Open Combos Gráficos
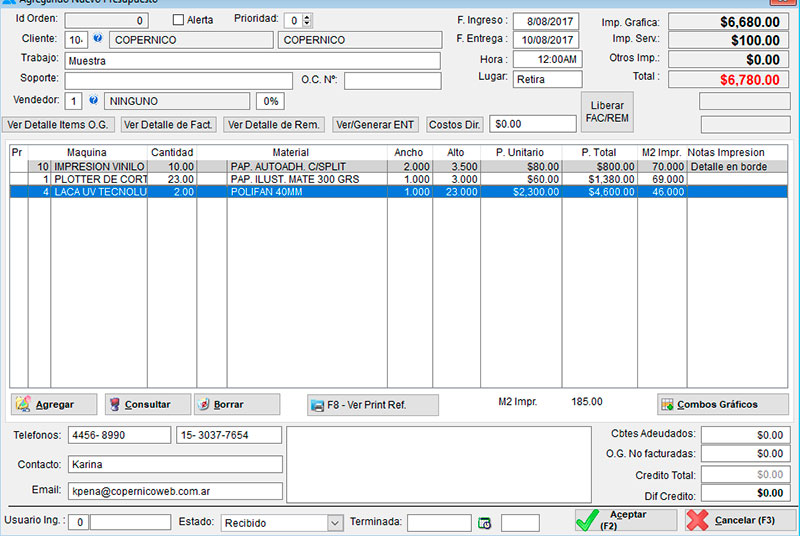The width and height of the screenshot is (800, 536). pyautogui.click(x=722, y=405)
